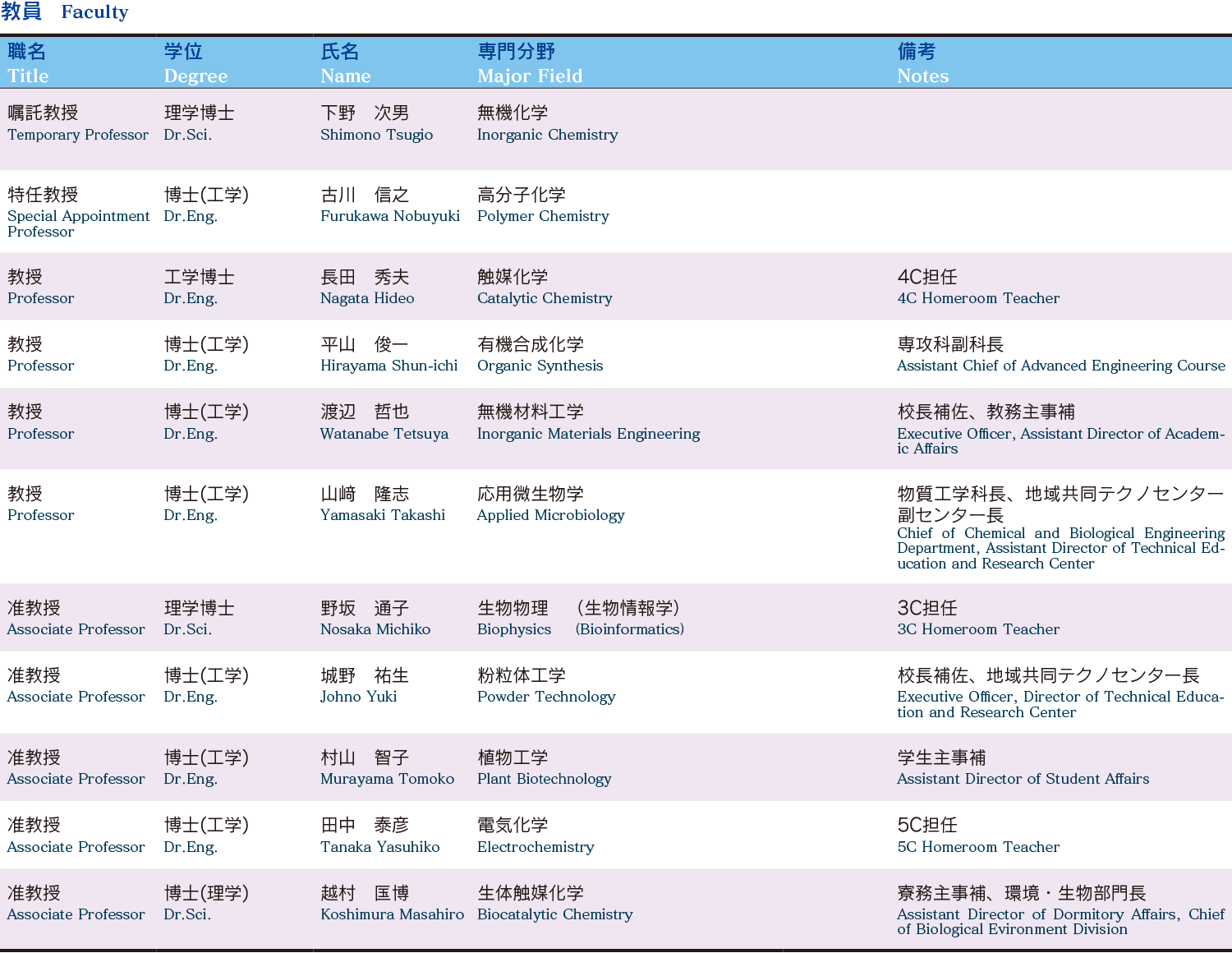The width and height of the screenshot is (1232, 953).
Task: Click 'Applied Microbiology' field text
Action: pyautogui.click(x=550, y=515)
